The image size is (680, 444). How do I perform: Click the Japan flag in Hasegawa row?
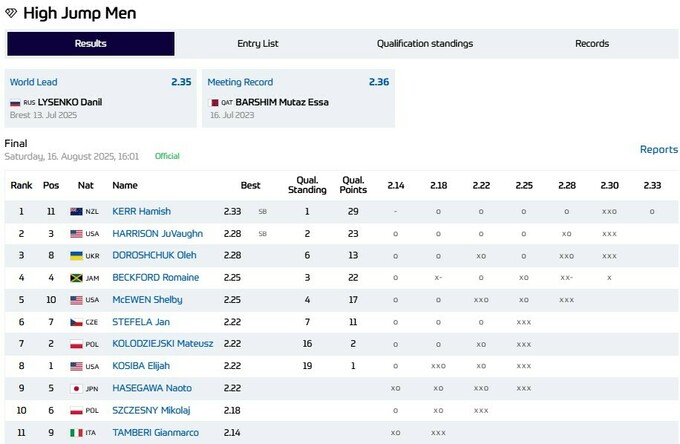click(76, 388)
